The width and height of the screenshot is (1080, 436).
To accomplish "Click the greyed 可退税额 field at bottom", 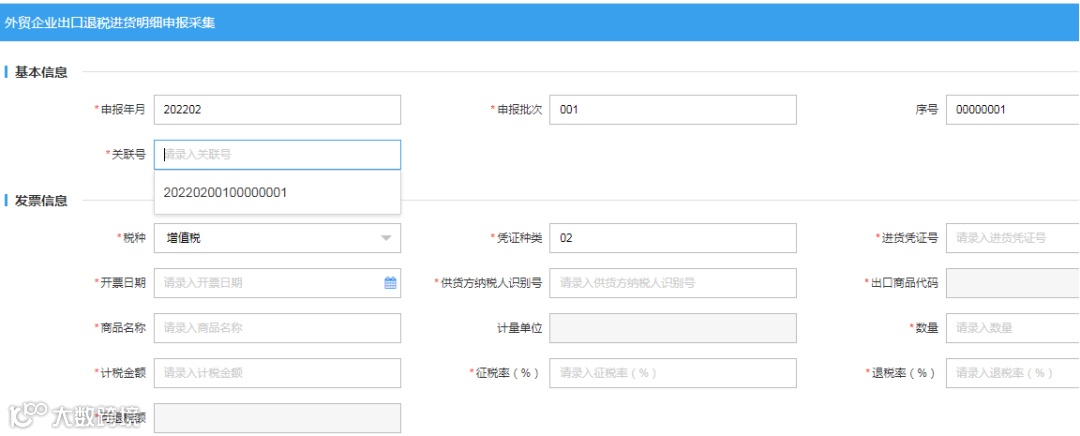I will 278,418.
